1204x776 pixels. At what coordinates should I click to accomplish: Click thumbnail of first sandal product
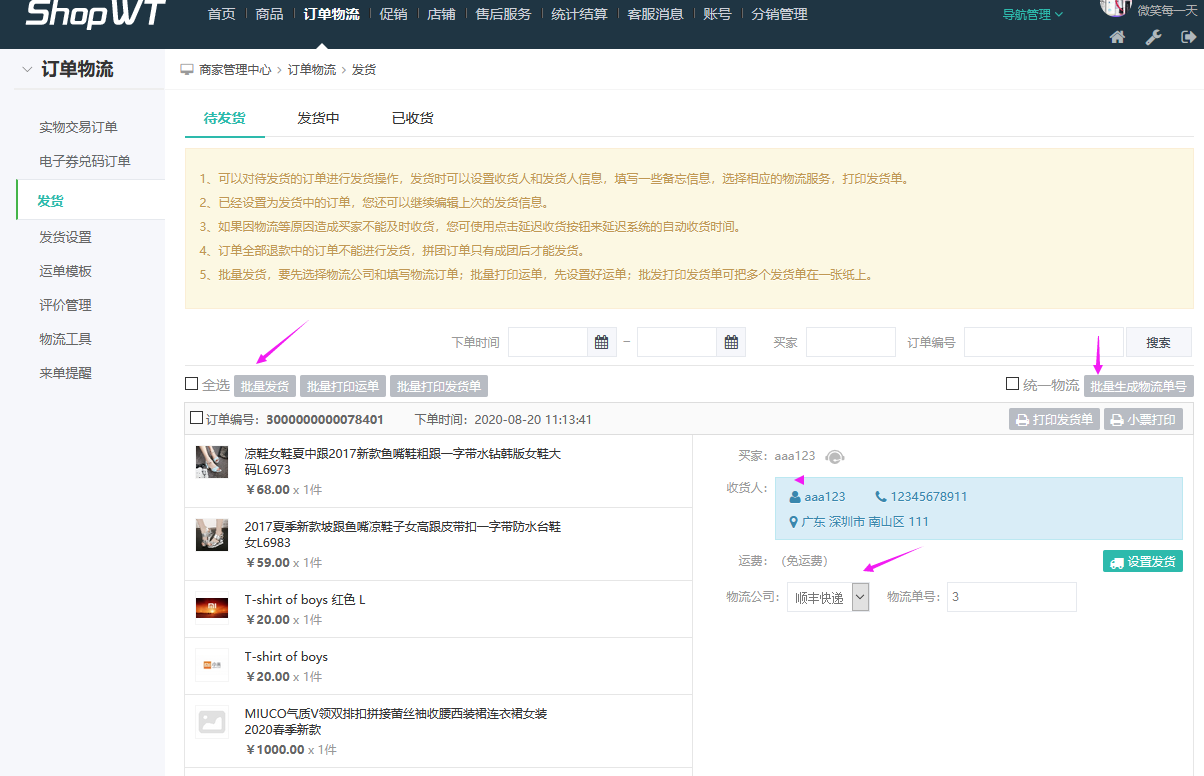(212, 462)
